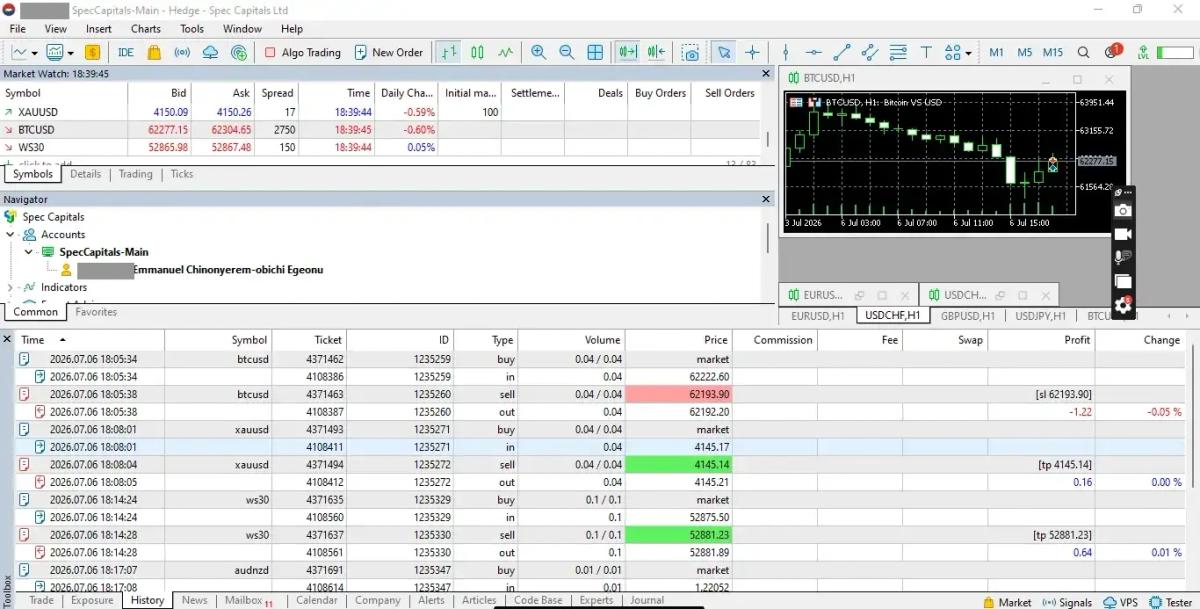Switch to Favorites tab in Navigator

(x=96, y=312)
